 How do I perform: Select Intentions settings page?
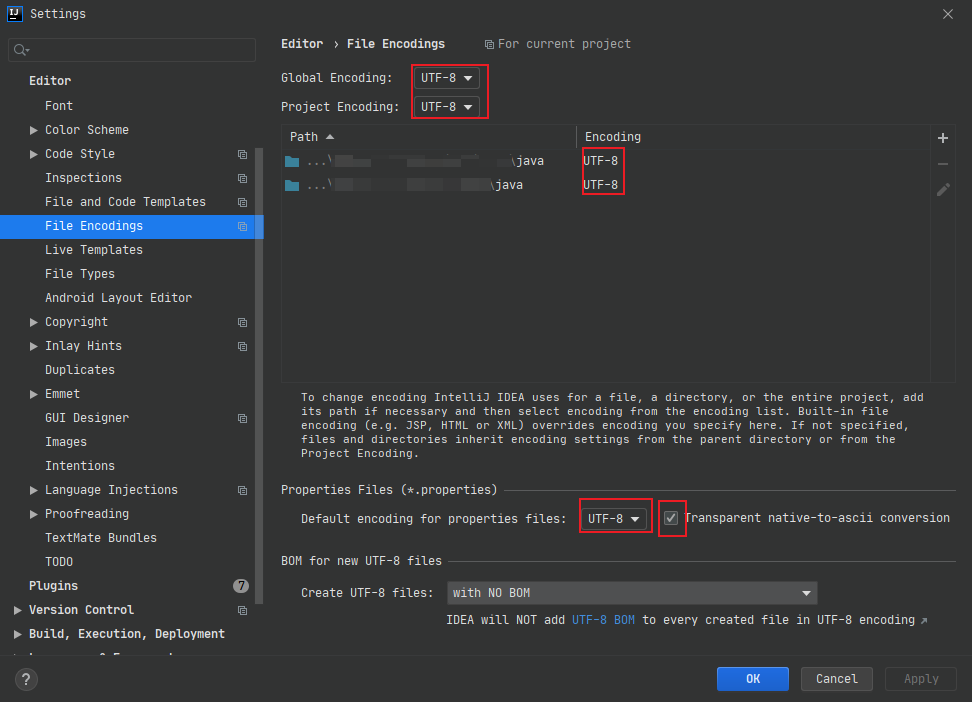pyautogui.click(x=80, y=466)
